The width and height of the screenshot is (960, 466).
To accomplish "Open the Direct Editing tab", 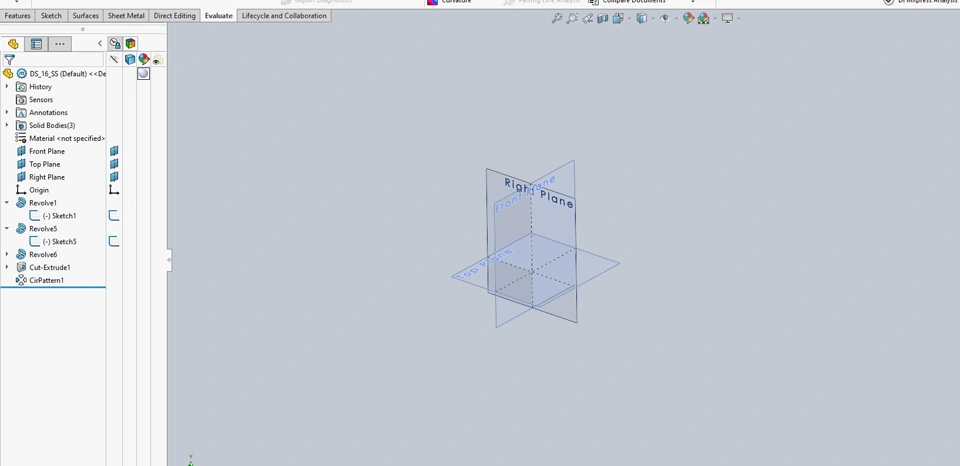I will point(174,16).
